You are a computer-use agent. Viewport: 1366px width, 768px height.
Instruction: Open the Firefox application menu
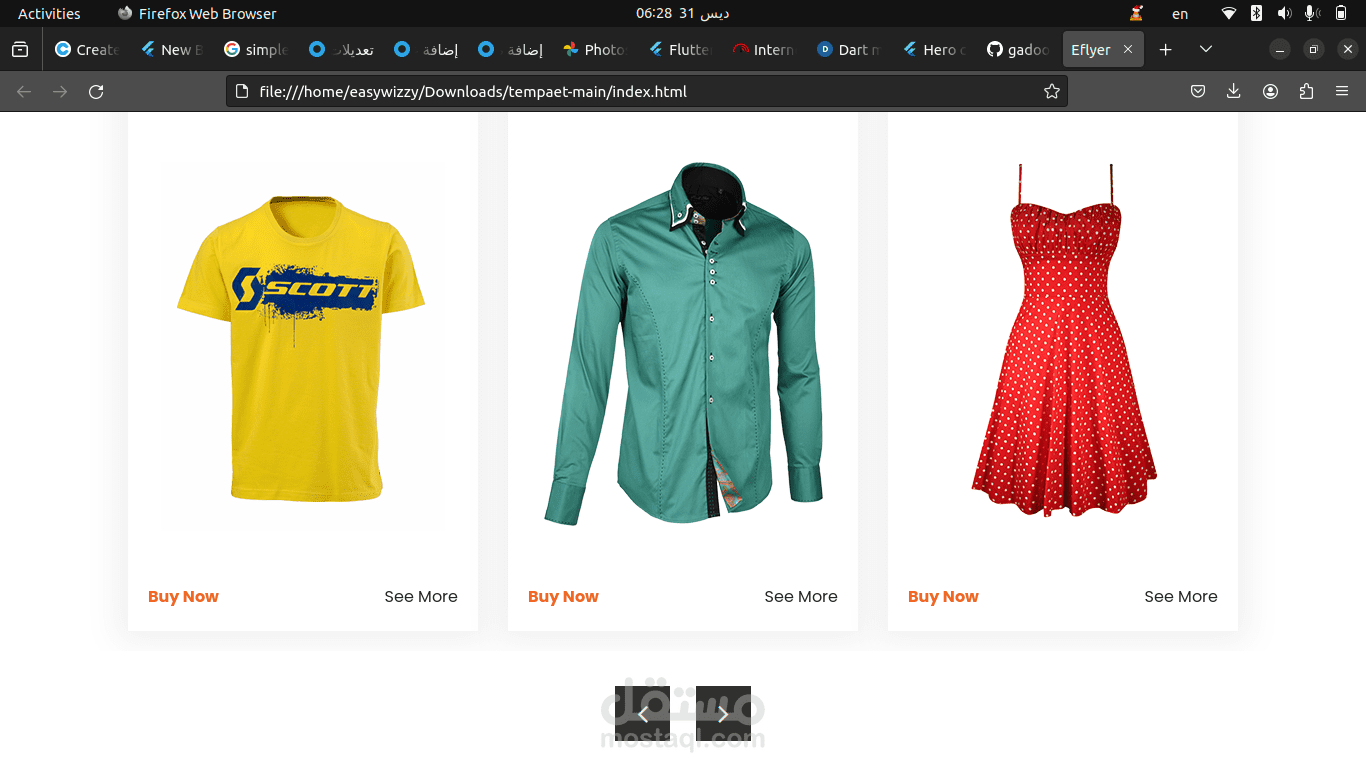tap(1342, 92)
